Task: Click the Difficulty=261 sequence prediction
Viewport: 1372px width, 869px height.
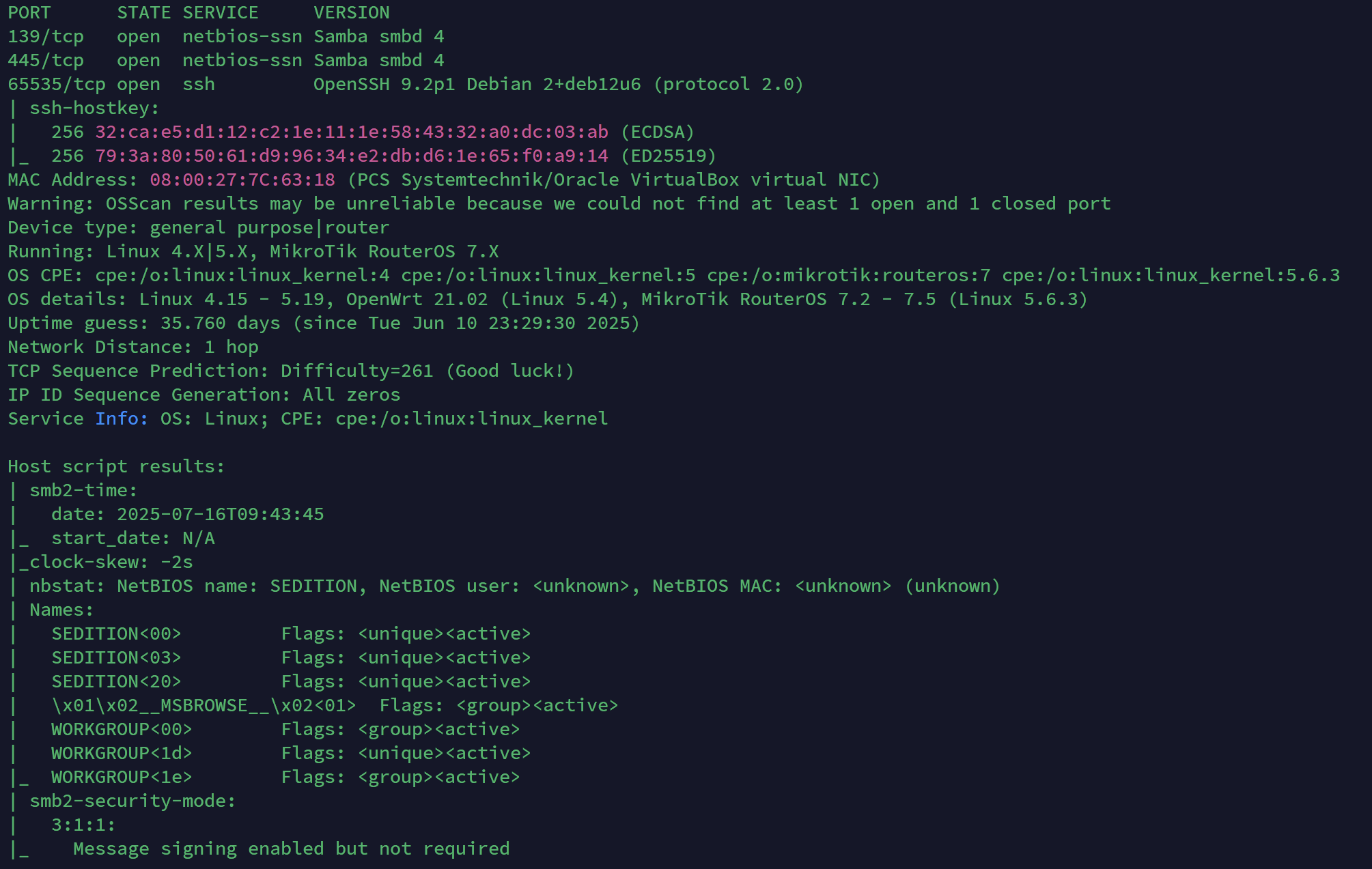Action: pyautogui.click(x=356, y=371)
